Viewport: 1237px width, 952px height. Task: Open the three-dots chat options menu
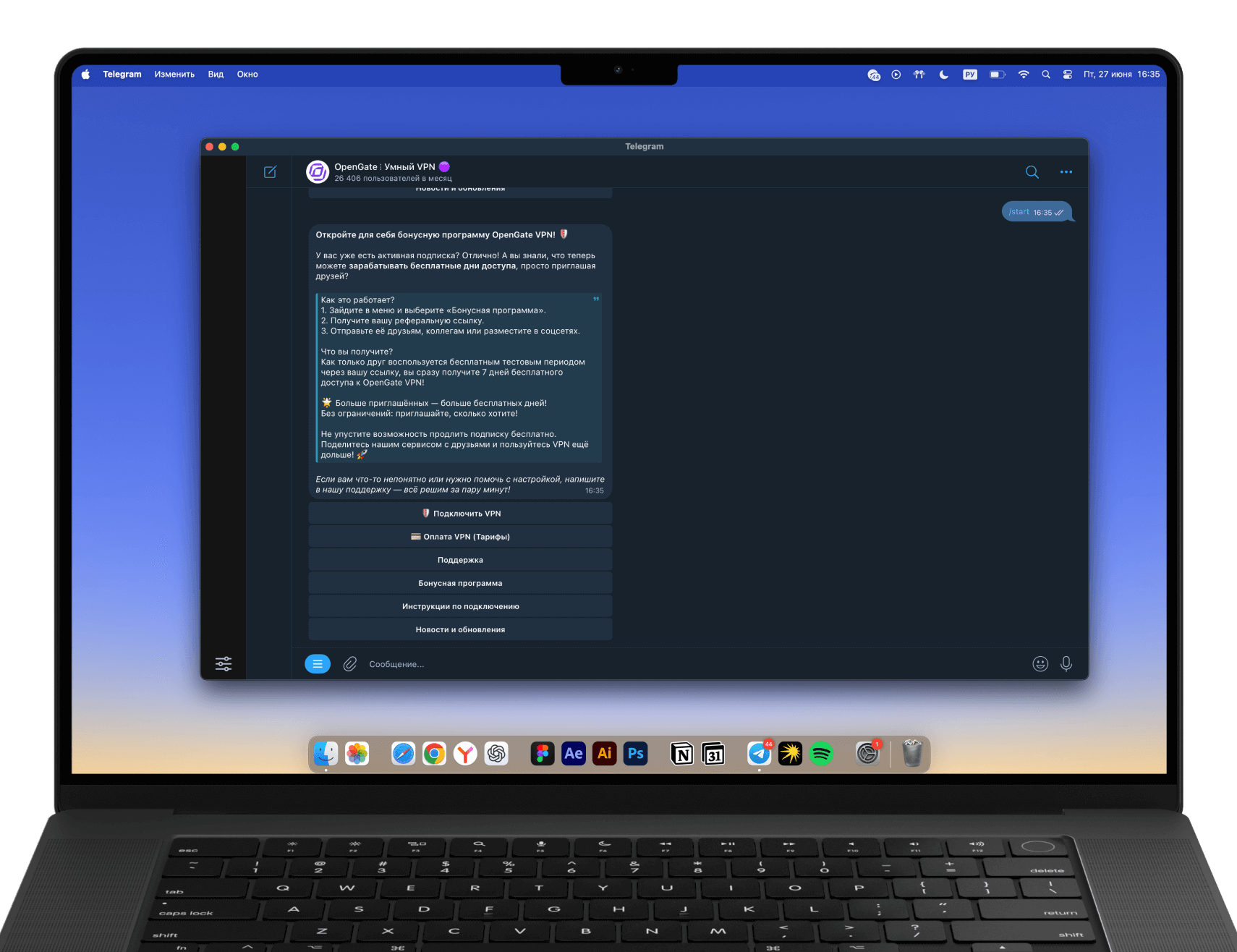[1066, 172]
